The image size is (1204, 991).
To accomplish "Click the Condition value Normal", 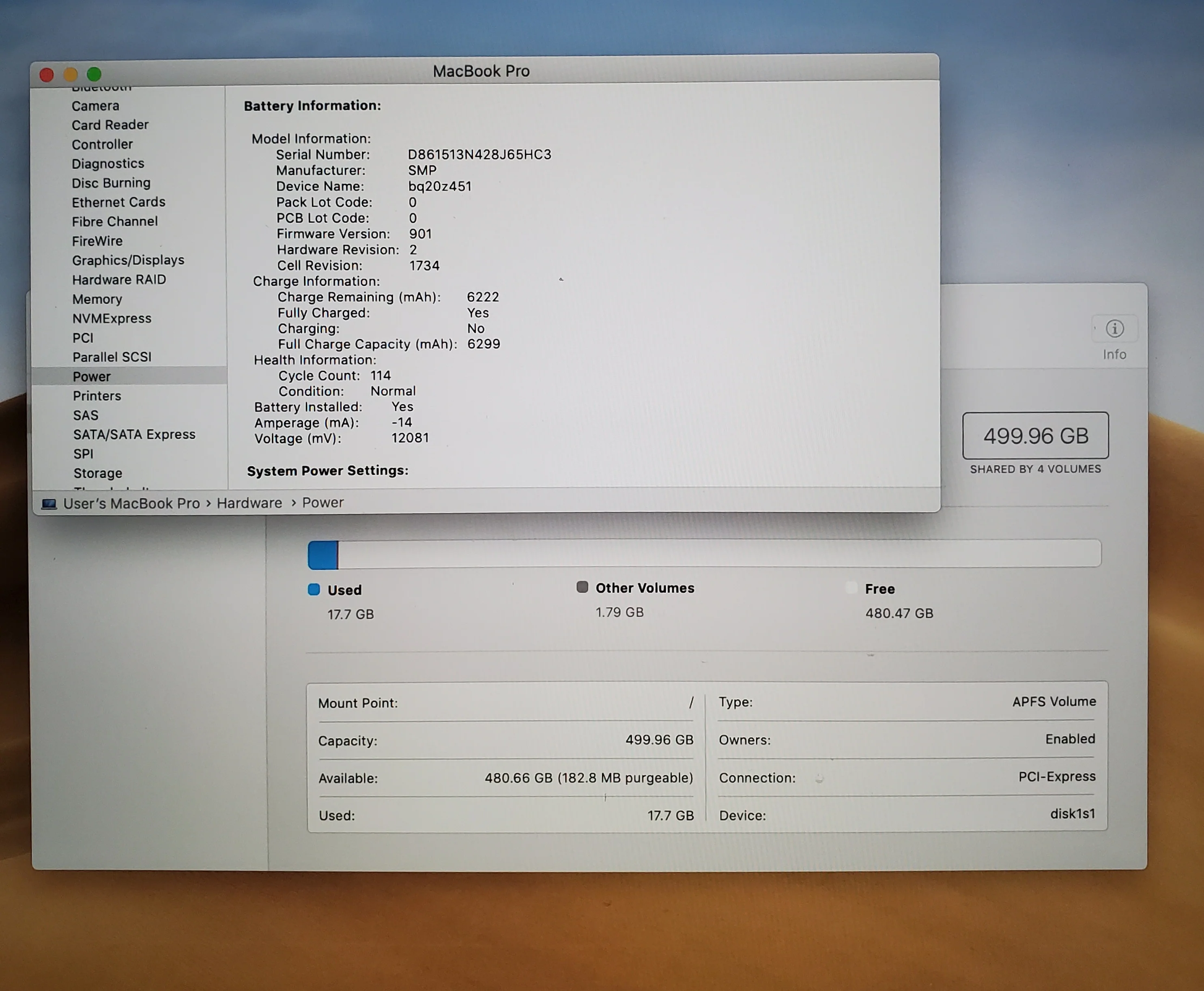I will [x=393, y=391].
